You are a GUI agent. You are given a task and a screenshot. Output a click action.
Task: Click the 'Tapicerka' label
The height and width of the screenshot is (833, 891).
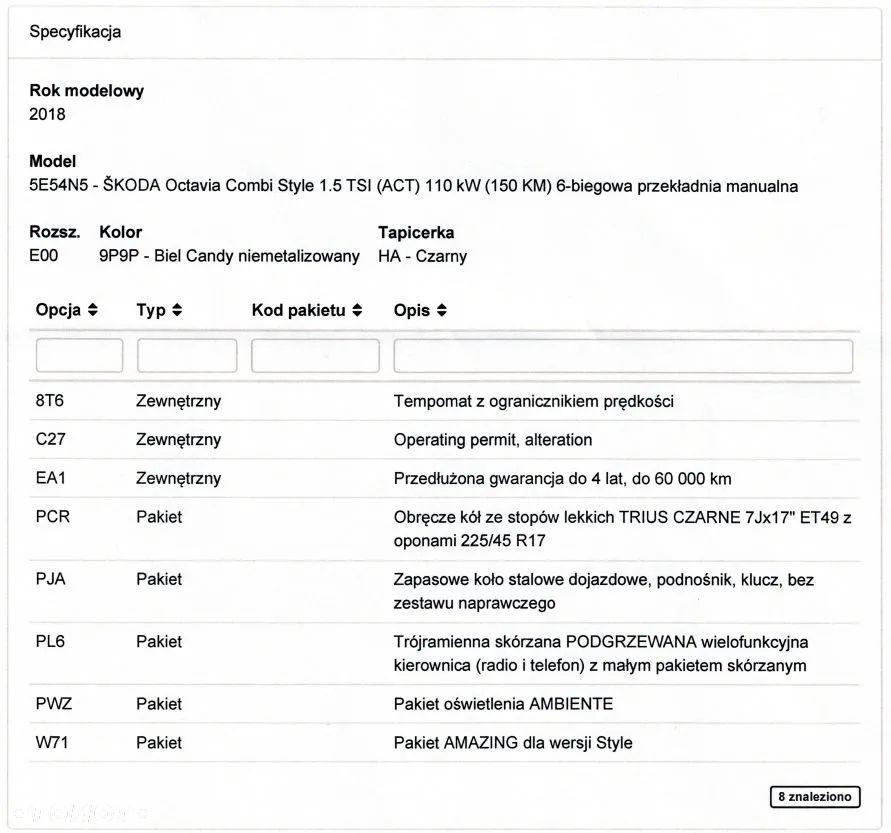tap(417, 233)
